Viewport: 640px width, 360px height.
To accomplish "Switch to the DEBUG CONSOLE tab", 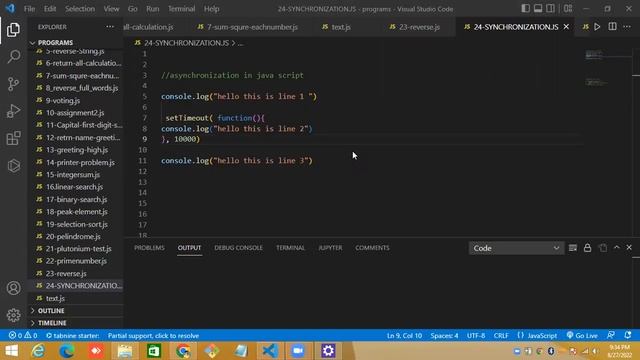I will pos(238,248).
